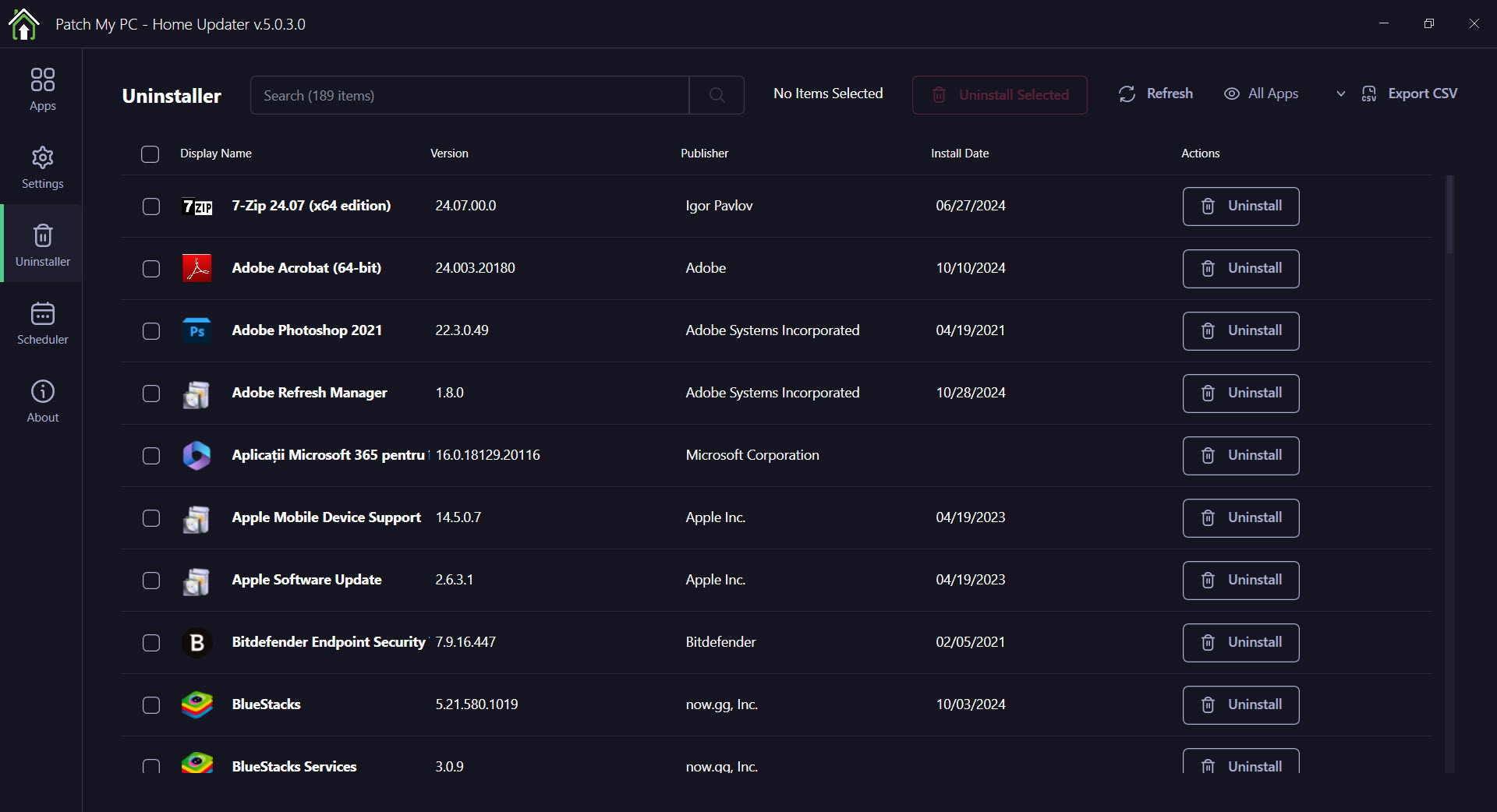Open the Scheduler page
The height and width of the screenshot is (812, 1497).
point(42,323)
